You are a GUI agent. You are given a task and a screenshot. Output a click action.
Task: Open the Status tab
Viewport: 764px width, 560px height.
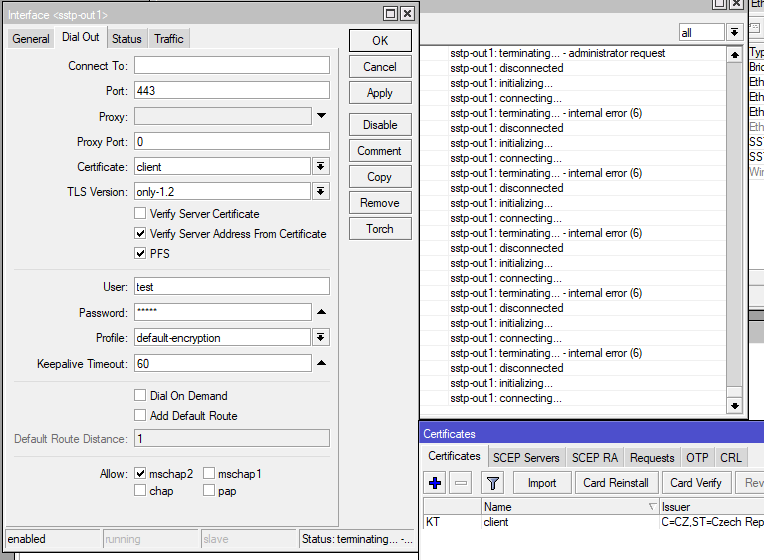click(x=127, y=39)
